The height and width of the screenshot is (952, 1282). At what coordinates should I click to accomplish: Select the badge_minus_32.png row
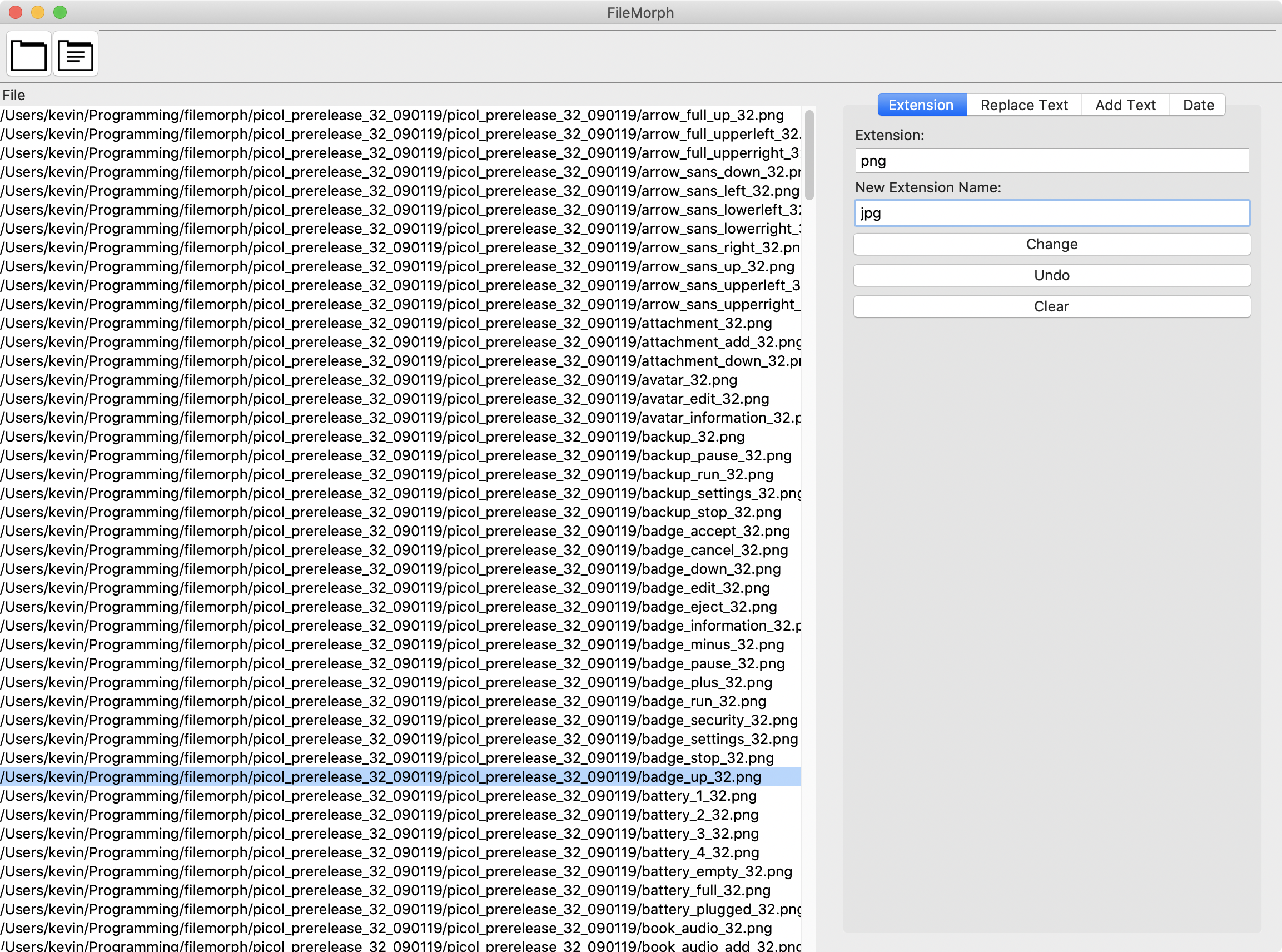(x=400, y=645)
